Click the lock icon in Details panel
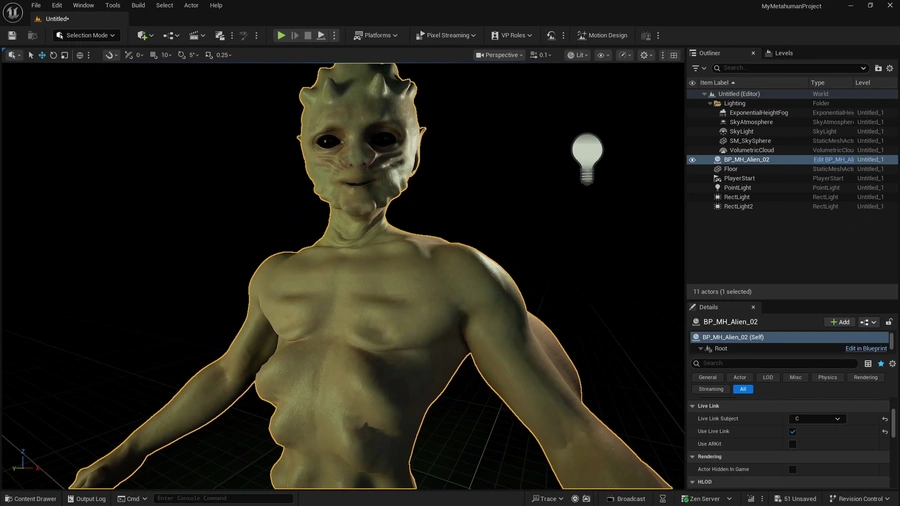Viewport: 900px width, 506px height. (889, 322)
